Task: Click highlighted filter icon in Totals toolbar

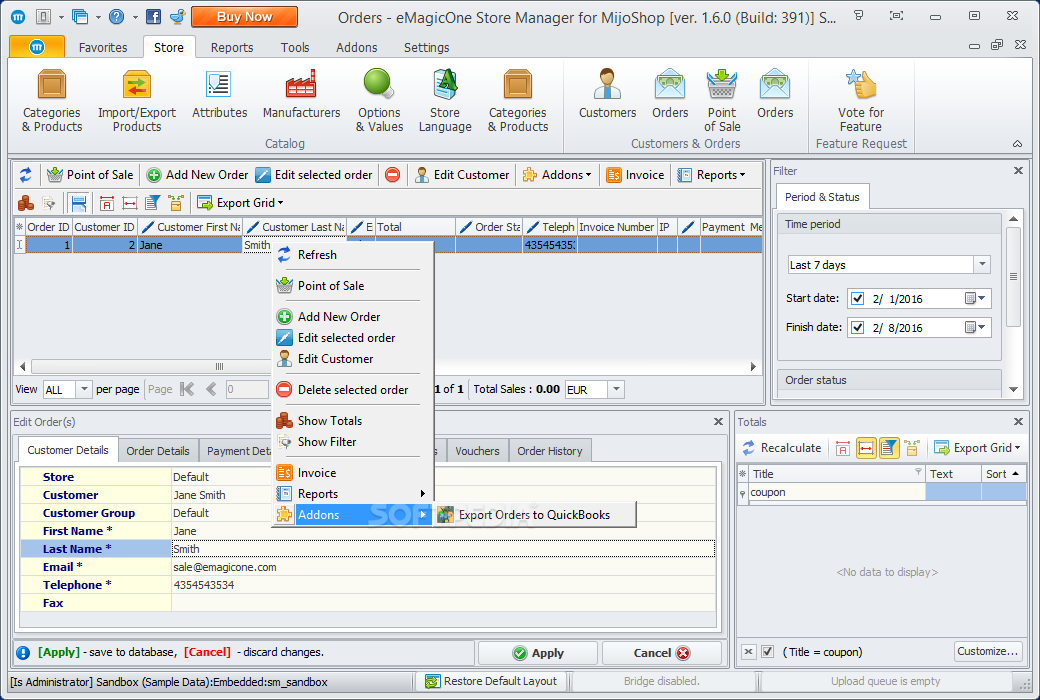Action: coord(889,449)
